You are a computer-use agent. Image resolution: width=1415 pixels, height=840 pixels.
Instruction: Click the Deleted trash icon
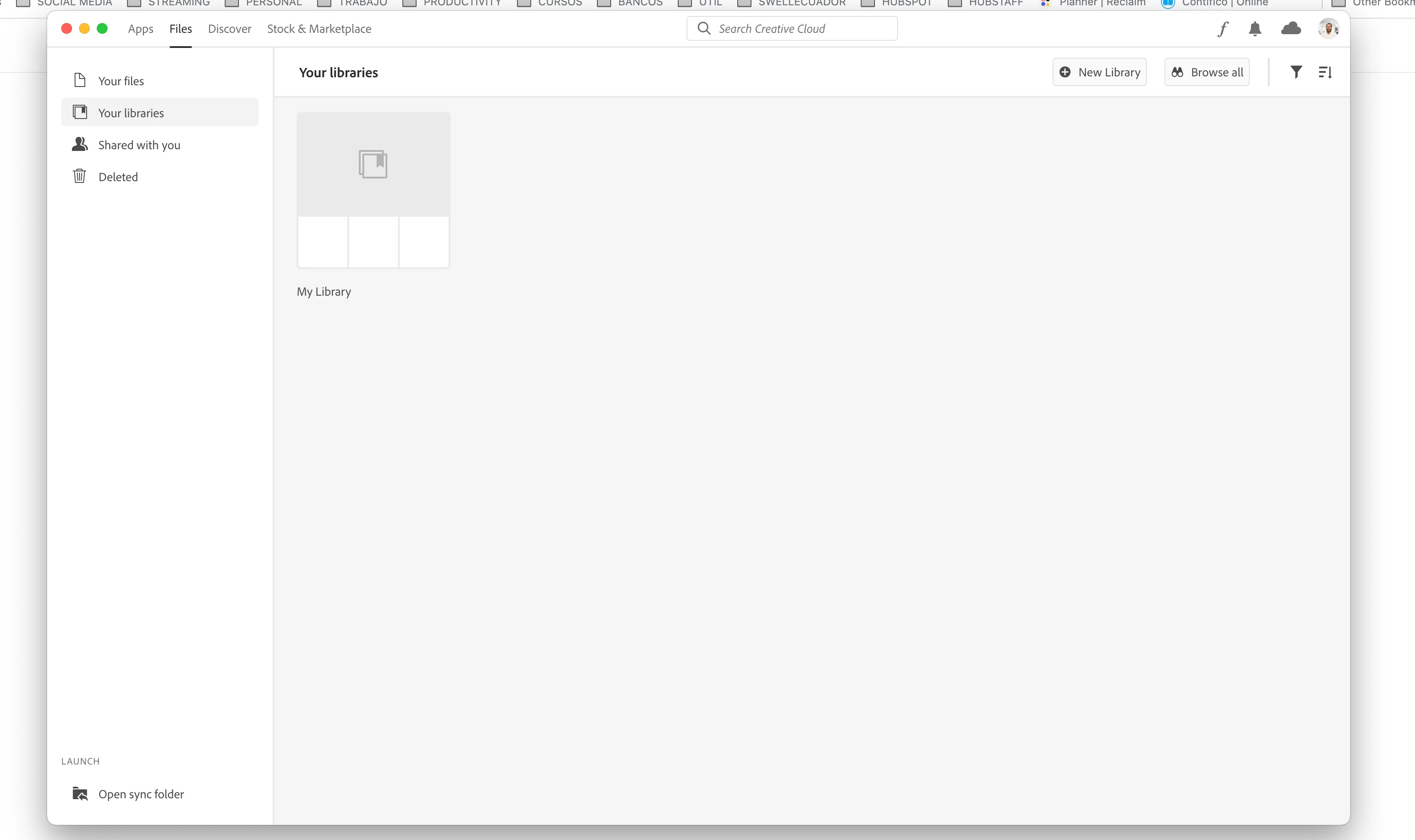pos(80,177)
